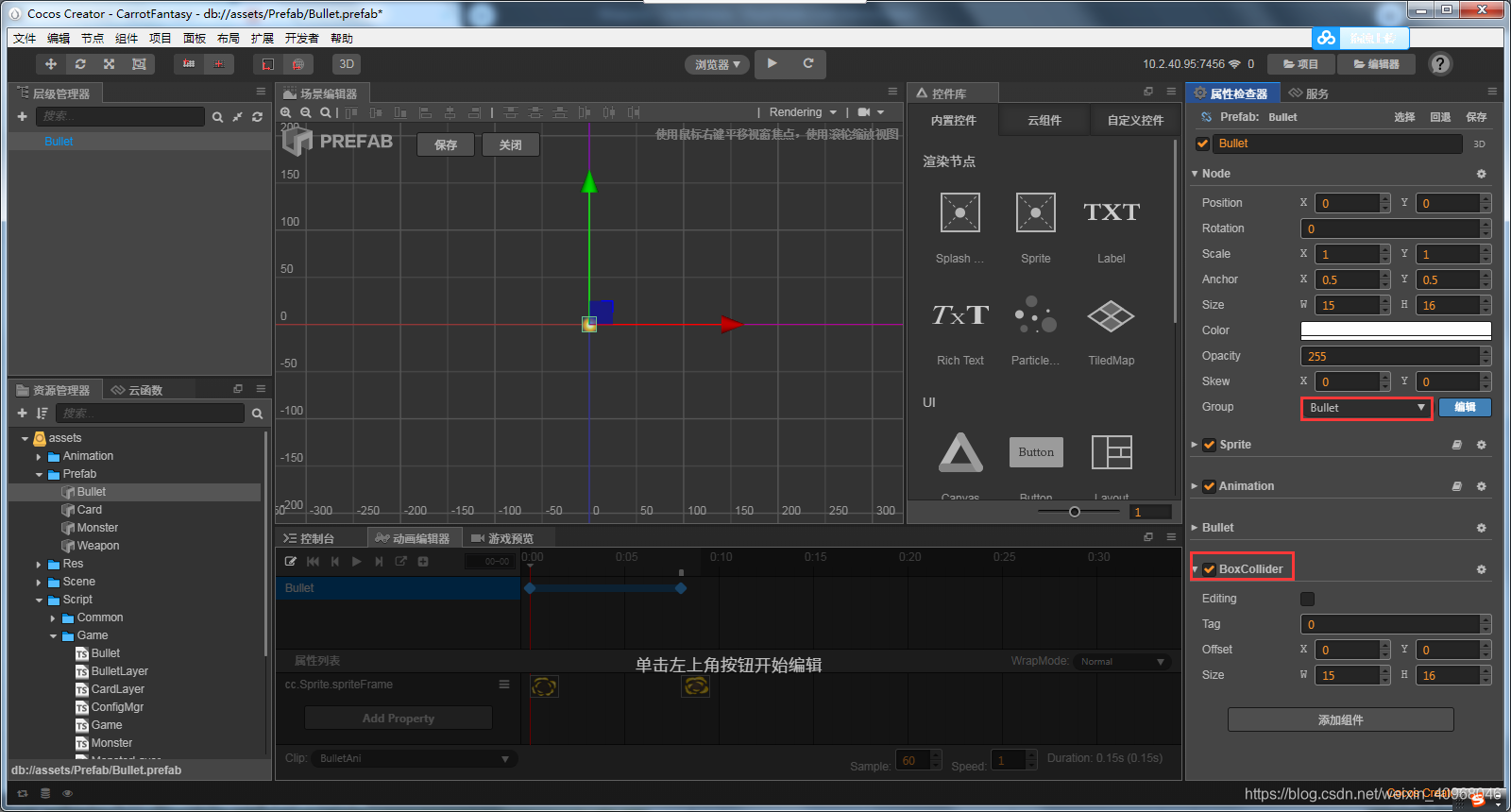The image size is (1511, 812).
Task: Open the scene camera dropdown
Action: pos(871,112)
